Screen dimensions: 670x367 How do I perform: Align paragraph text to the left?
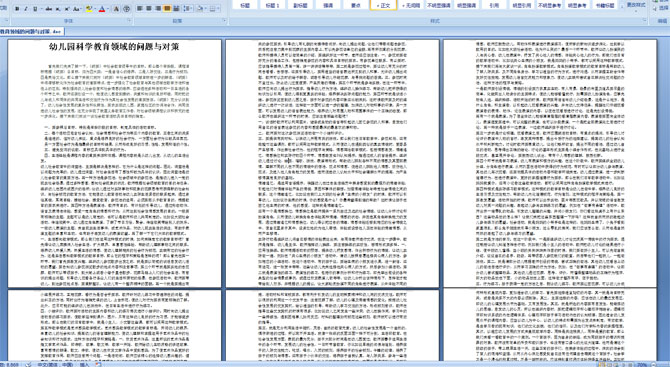click(139, 9)
